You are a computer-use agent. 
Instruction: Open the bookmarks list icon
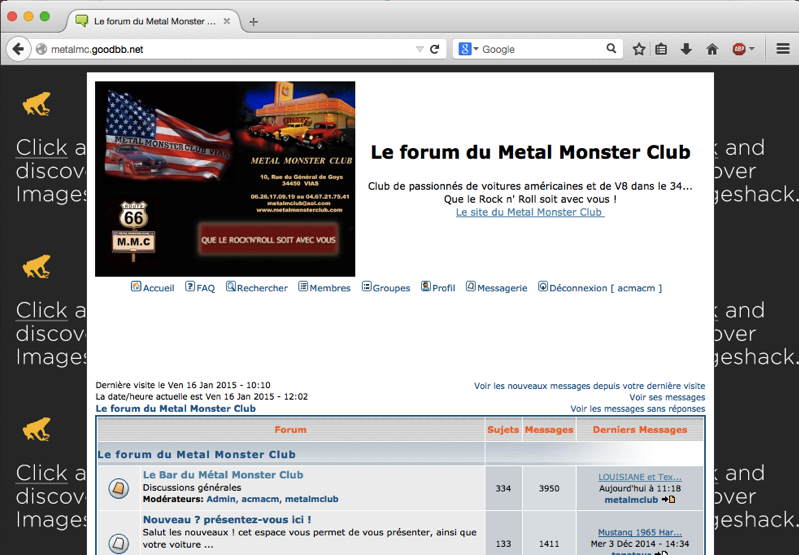(661, 49)
